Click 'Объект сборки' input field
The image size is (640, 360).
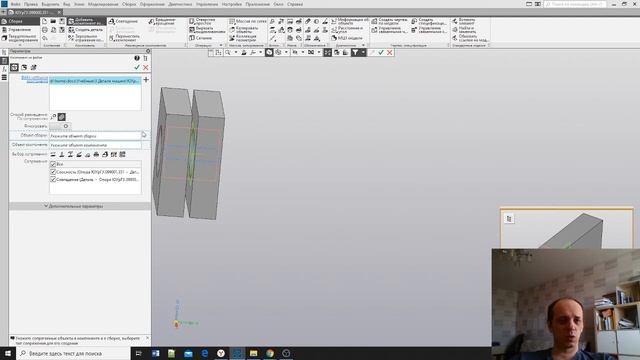tap(95, 136)
